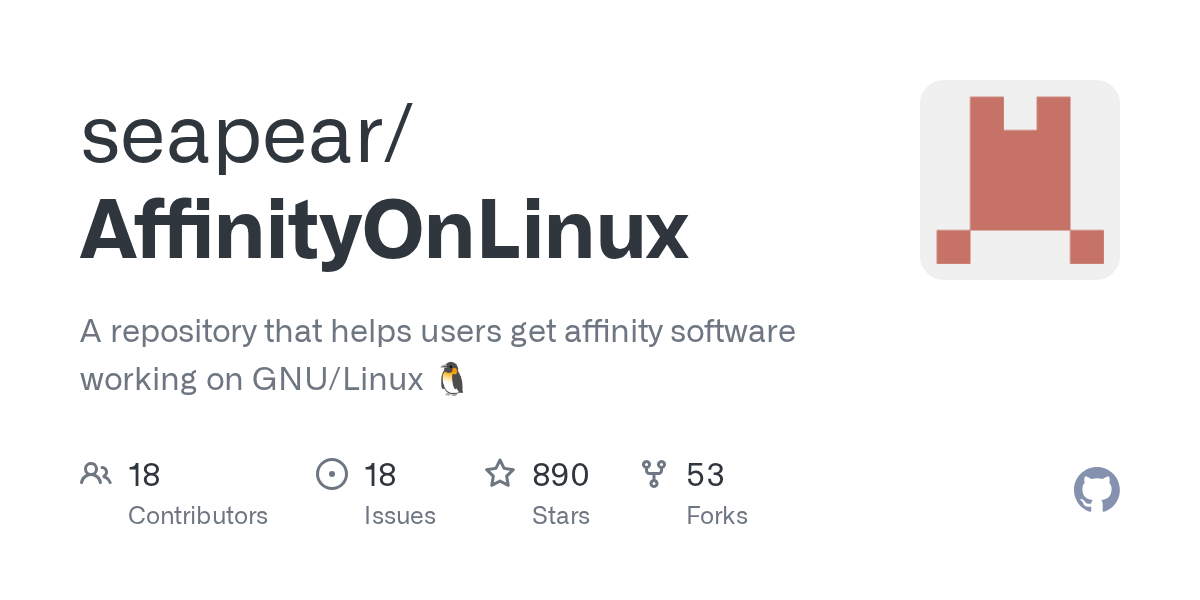Click the Contributors people icon
This screenshot has height=600, width=1200.
96,474
